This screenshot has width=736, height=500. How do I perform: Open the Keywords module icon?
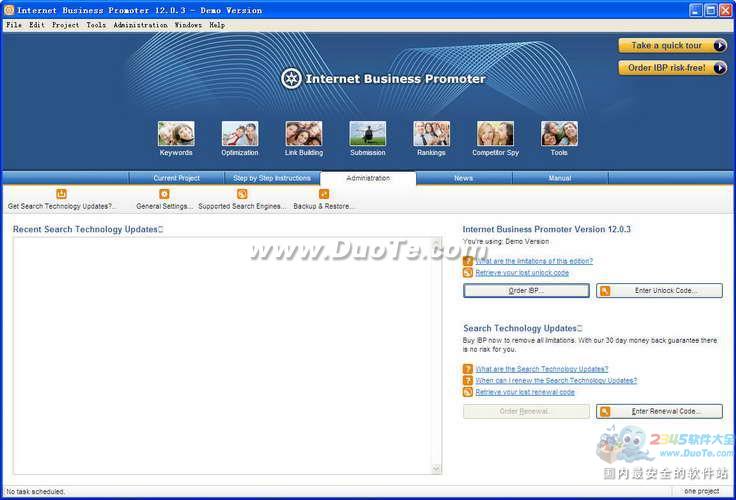176,134
